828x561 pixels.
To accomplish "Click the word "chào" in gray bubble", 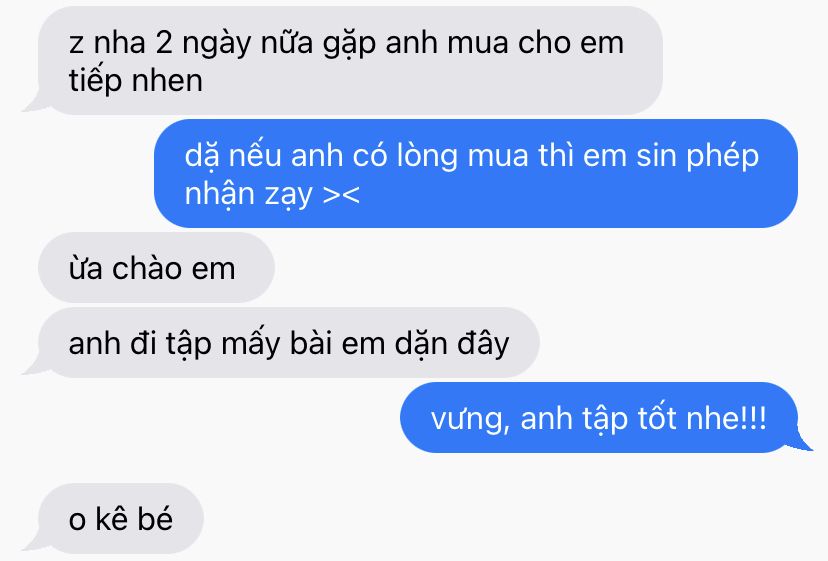I will (147, 268).
